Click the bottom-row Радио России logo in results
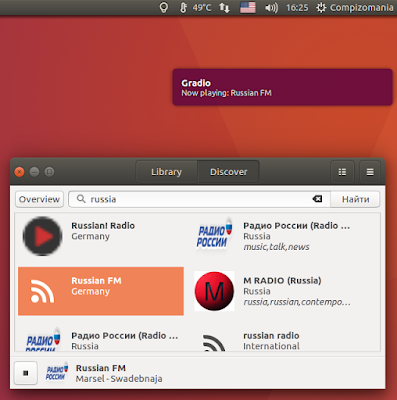The height and width of the screenshot is (400, 397). point(43,340)
